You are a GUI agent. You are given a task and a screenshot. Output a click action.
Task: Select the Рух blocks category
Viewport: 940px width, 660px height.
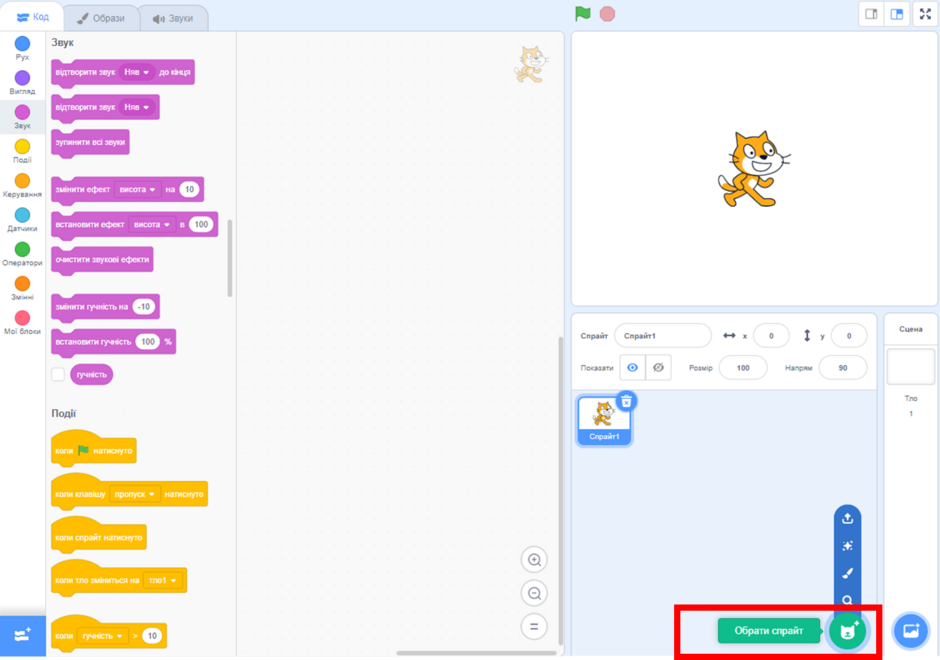[22, 48]
